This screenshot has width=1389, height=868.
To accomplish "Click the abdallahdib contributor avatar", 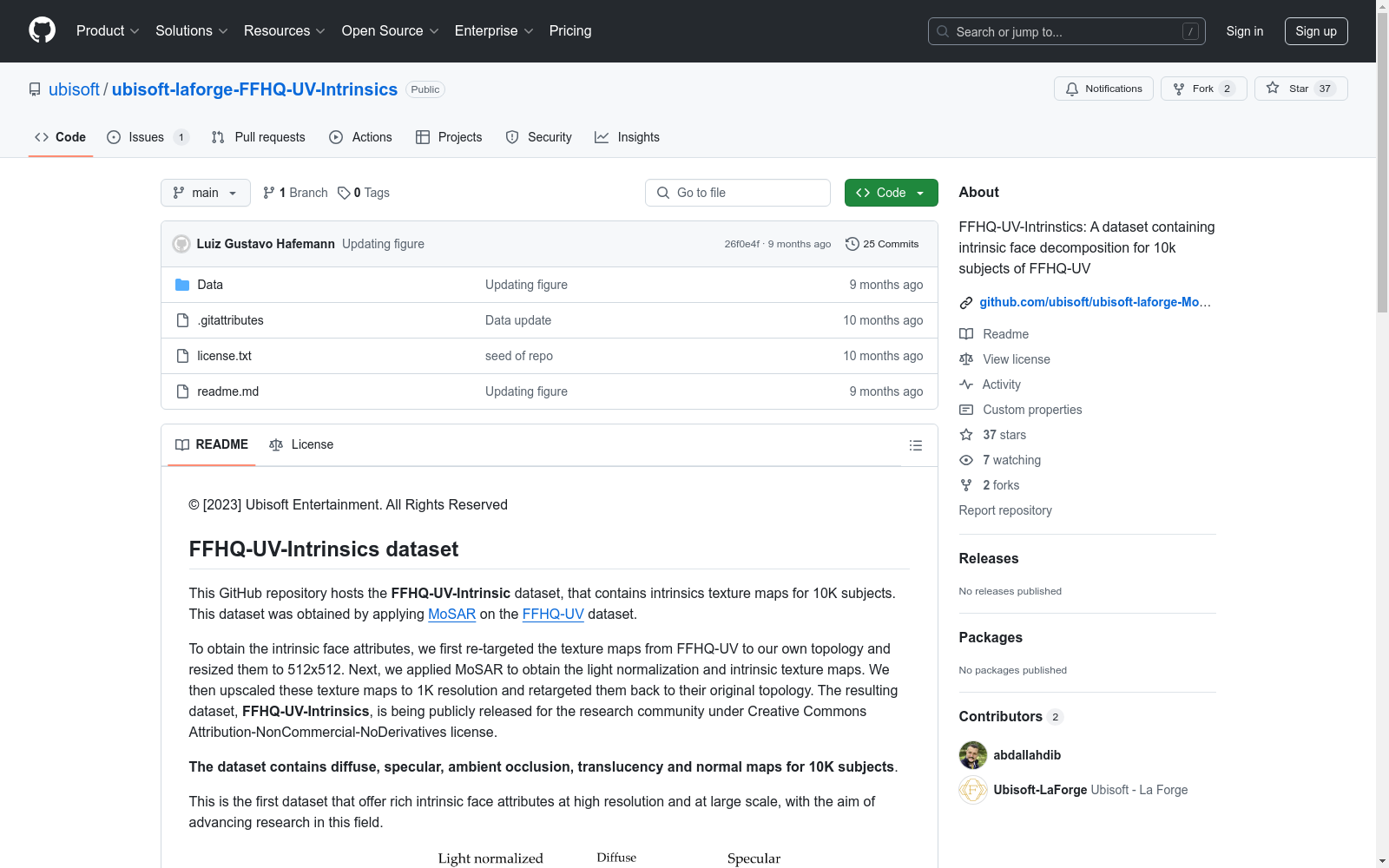I will 973,755.
